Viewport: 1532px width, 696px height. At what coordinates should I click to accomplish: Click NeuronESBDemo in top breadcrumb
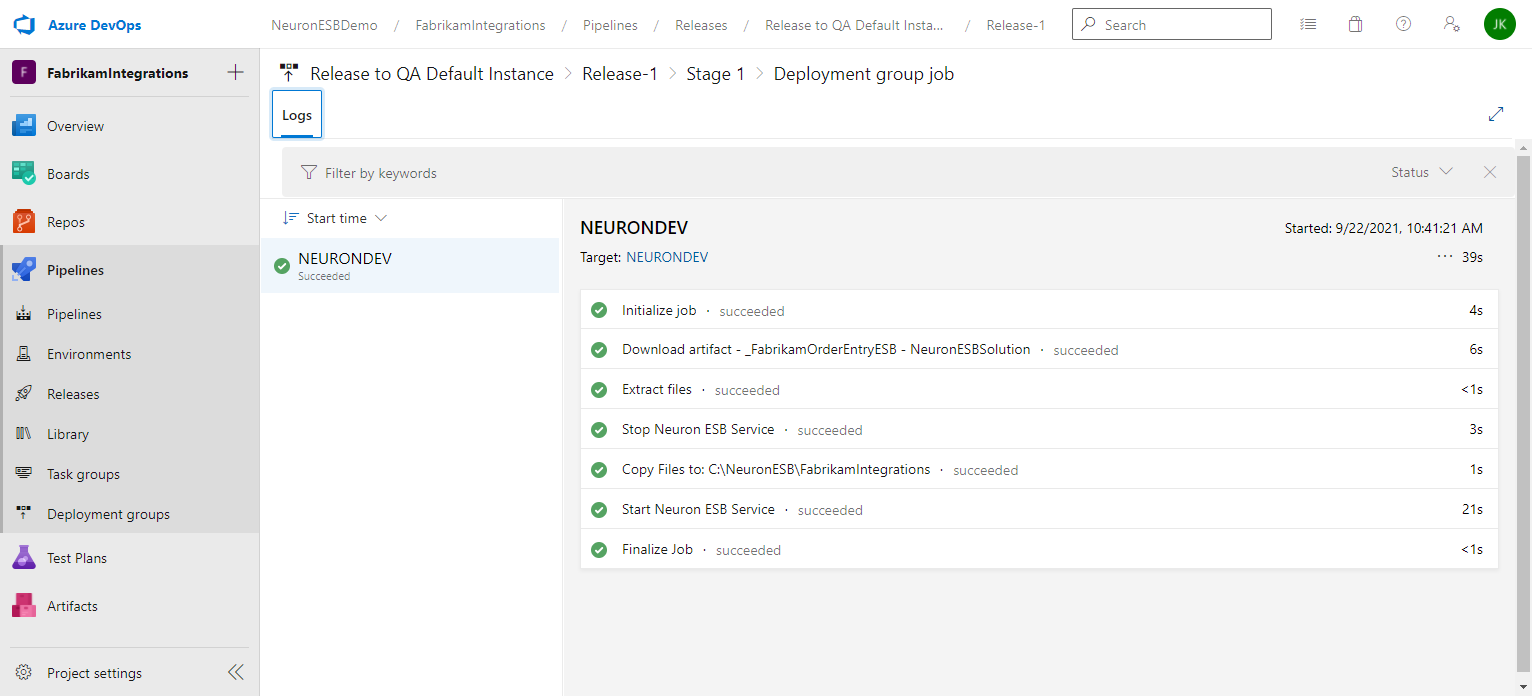coord(324,25)
